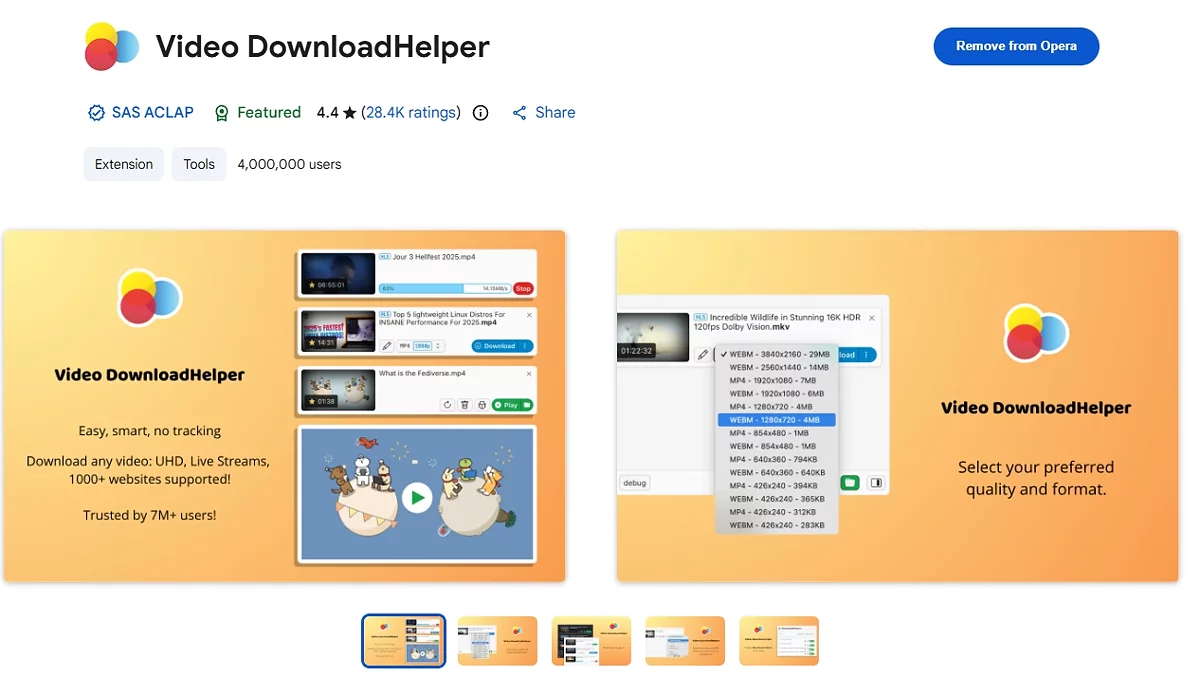
Task: Toggle the split-panel view icon near debug
Action: (x=875, y=484)
